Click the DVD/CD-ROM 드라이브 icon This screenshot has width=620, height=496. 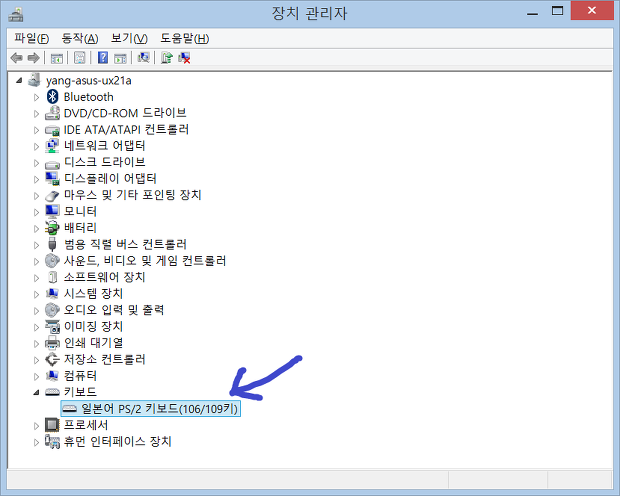tap(52, 113)
